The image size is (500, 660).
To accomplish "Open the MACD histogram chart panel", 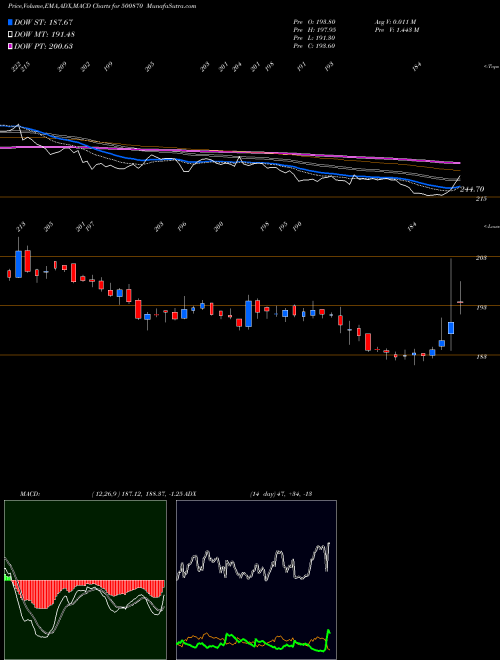I will pyautogui.click(x=85, y=580).
